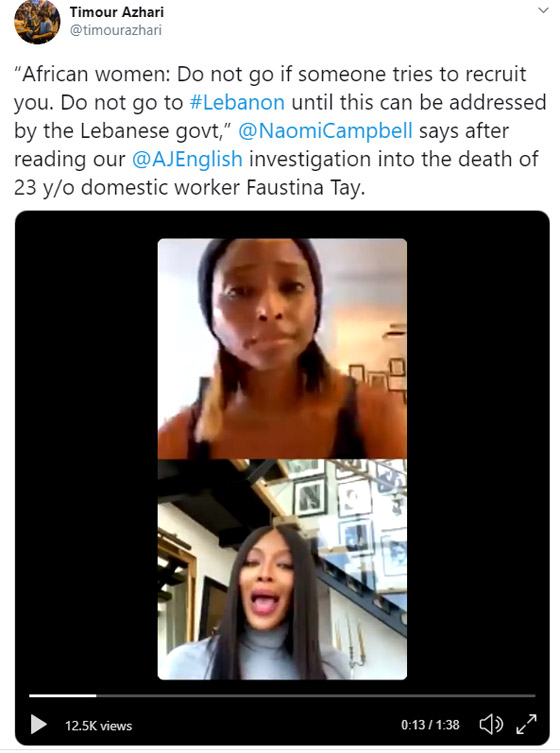Viewport: 560px width, 753px height.
Task: Click the 0:13 / 1:38 time display
Action: 430,725
